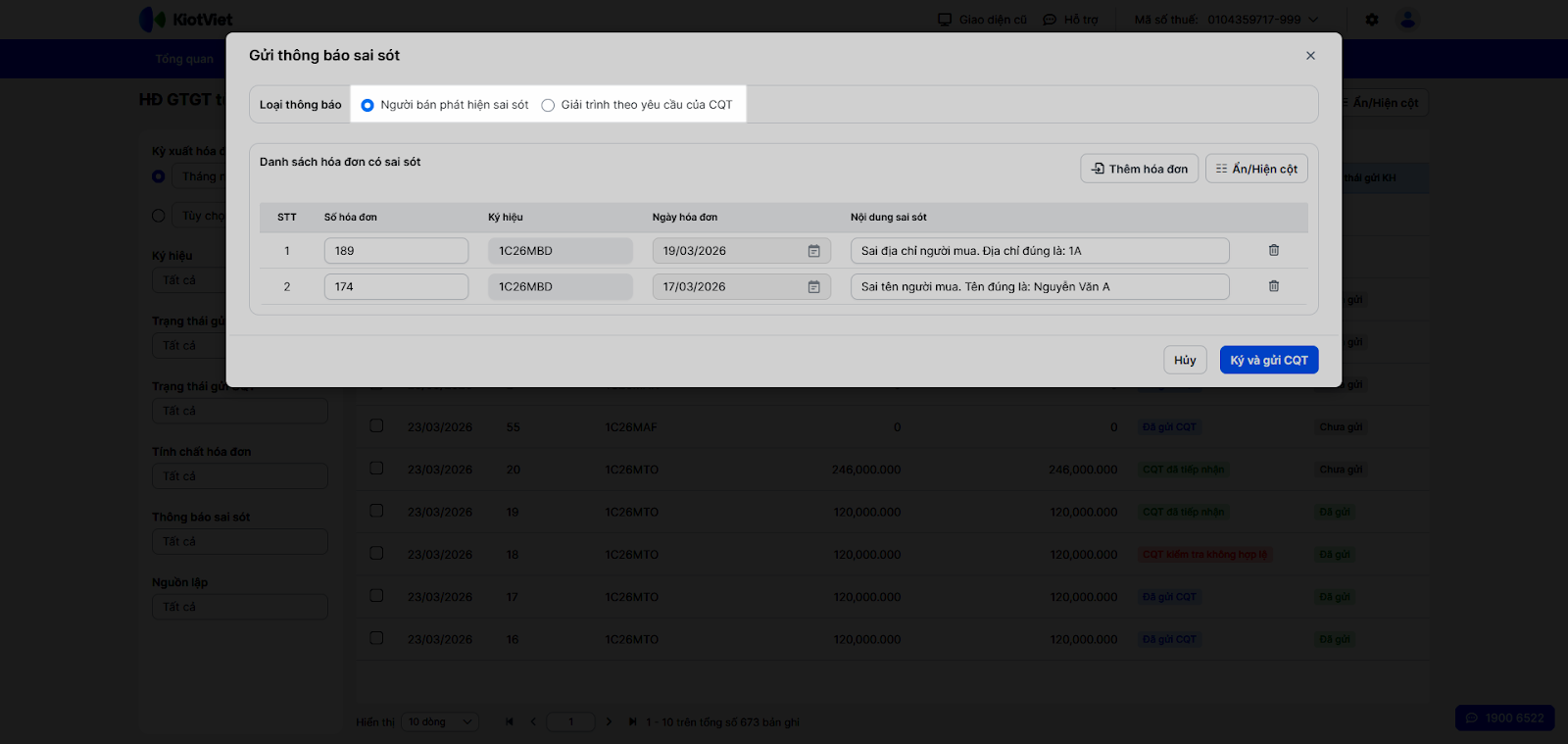
Task: Select Người bán phát hiện sai sót option
Action: (x=367, y=105)
